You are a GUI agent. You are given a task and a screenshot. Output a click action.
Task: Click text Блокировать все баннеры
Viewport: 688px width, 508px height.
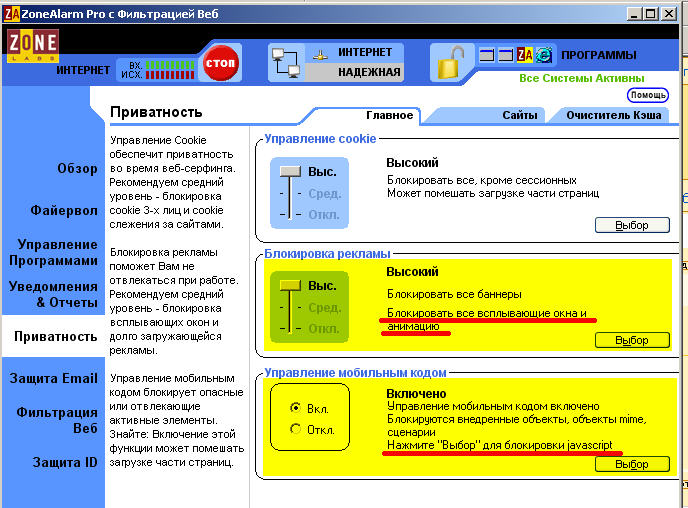click(454, 294)
